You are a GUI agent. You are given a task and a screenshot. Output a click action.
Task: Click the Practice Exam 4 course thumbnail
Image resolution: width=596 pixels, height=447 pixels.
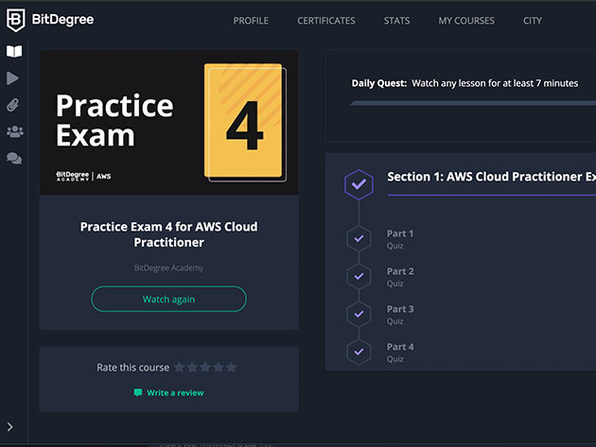tap(169, 122)
